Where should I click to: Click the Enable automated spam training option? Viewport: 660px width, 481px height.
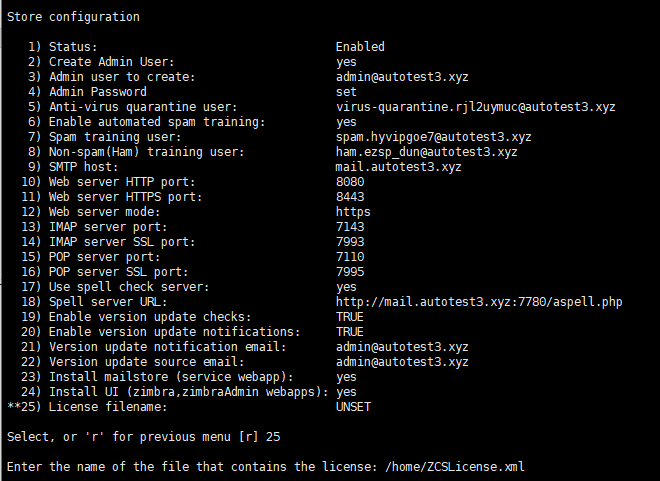[192, 122]
